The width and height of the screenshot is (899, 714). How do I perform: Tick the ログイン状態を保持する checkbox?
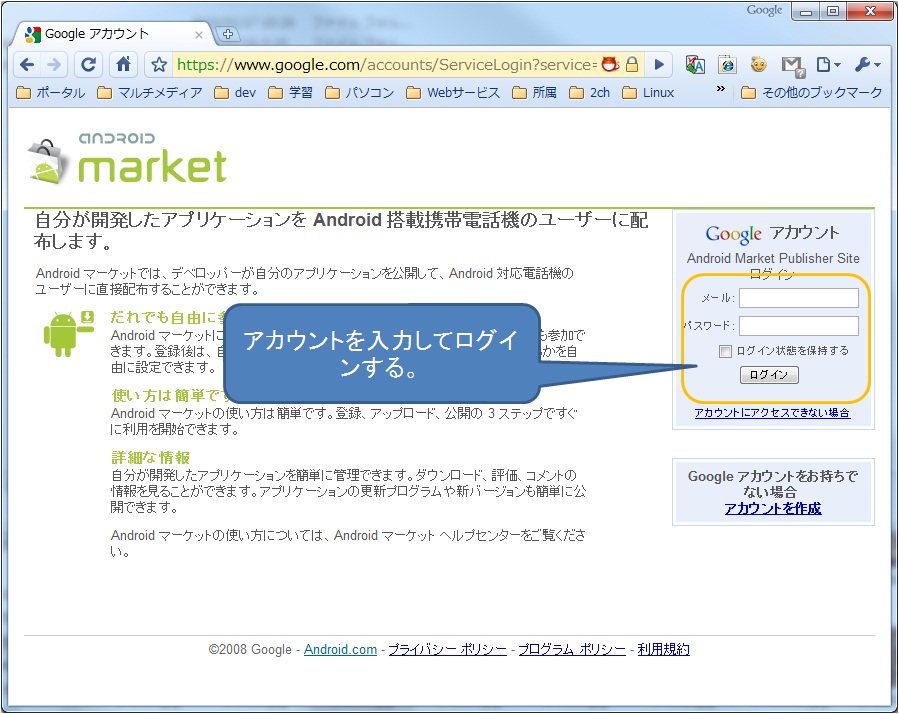tap(725, 351)
